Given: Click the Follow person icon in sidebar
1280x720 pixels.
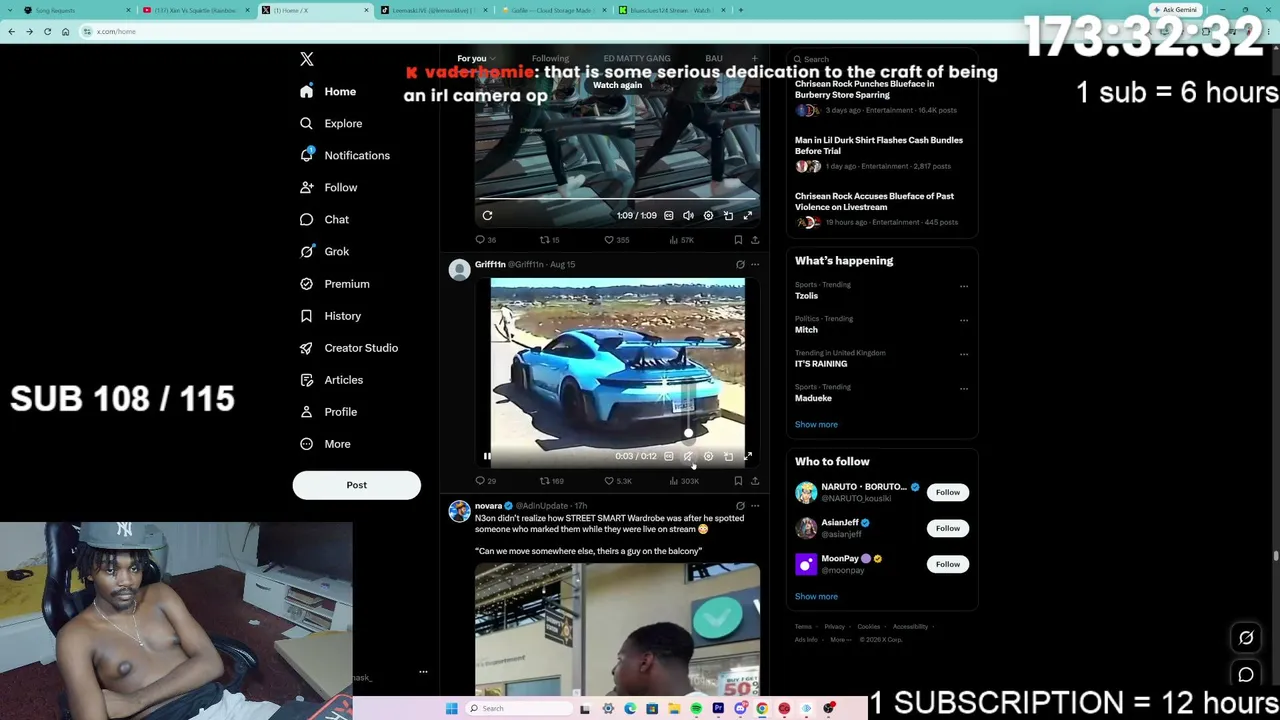Looking at the screenshot, I should pyautogui.click(x=306, y=187).
